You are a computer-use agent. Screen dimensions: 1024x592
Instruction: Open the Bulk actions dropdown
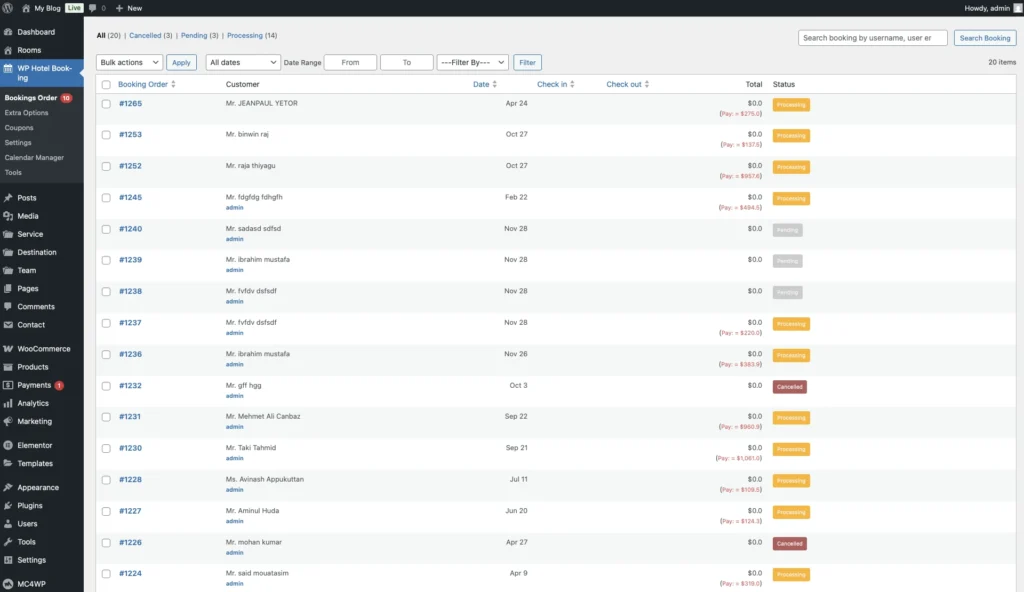(129, 62)
